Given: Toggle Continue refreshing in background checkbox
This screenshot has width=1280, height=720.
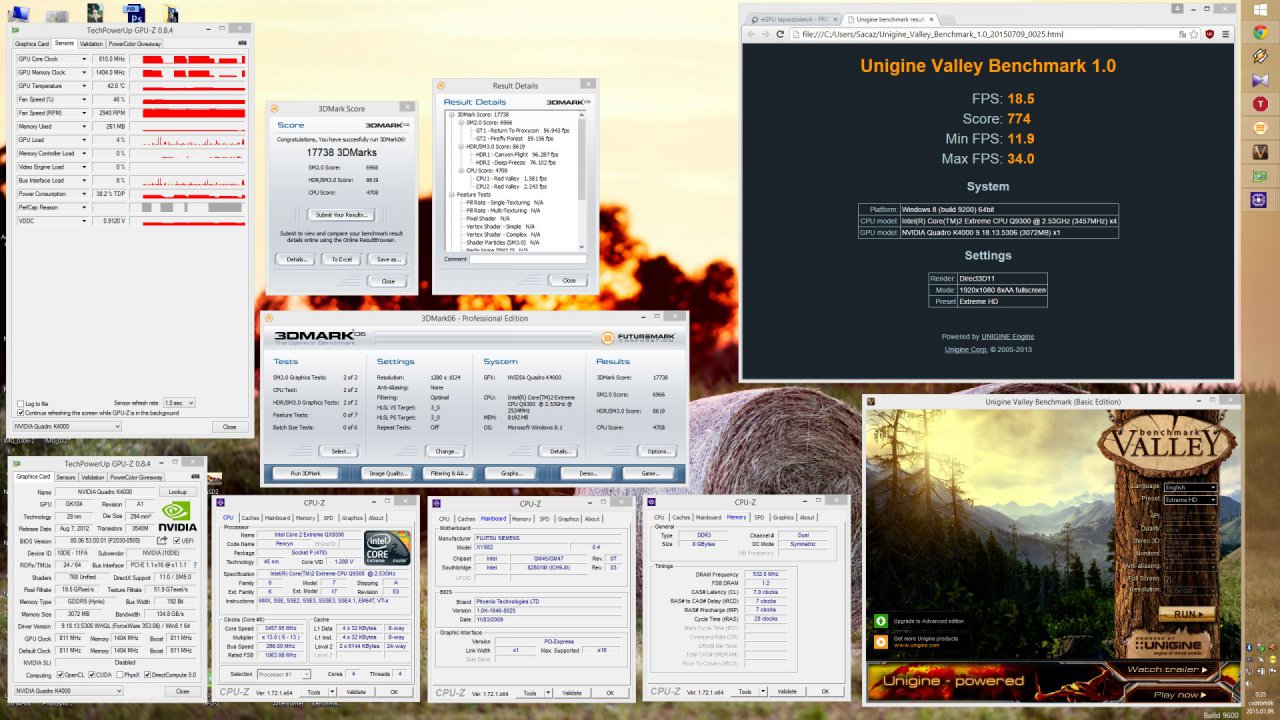Looking at the screenshot, I should 21,412.
